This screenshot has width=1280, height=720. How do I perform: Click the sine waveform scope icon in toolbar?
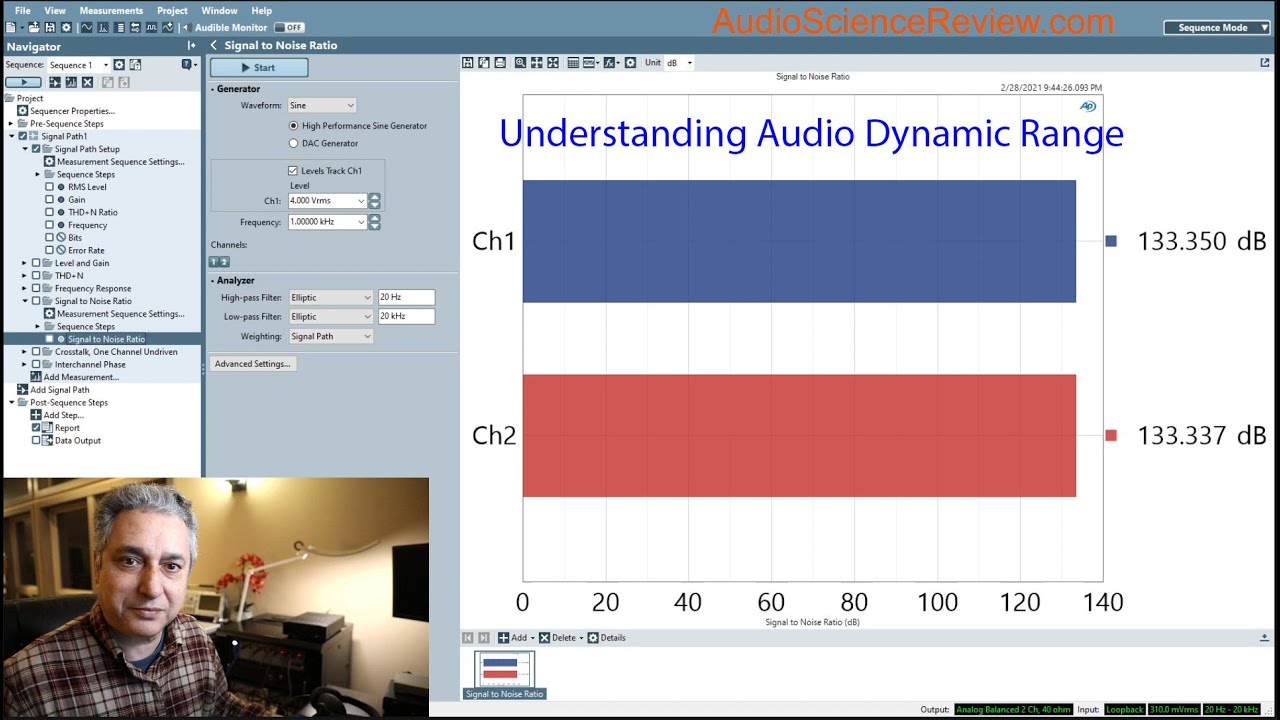tap(86, 28)
